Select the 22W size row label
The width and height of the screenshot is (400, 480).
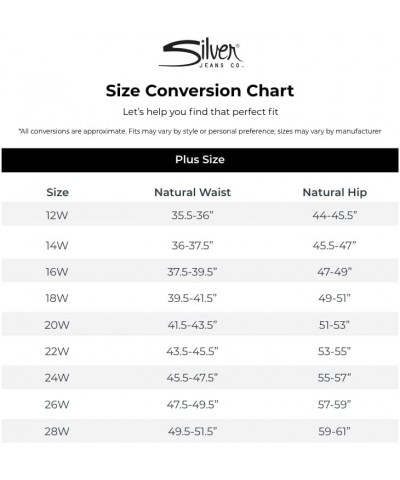(x=57, y=351)
